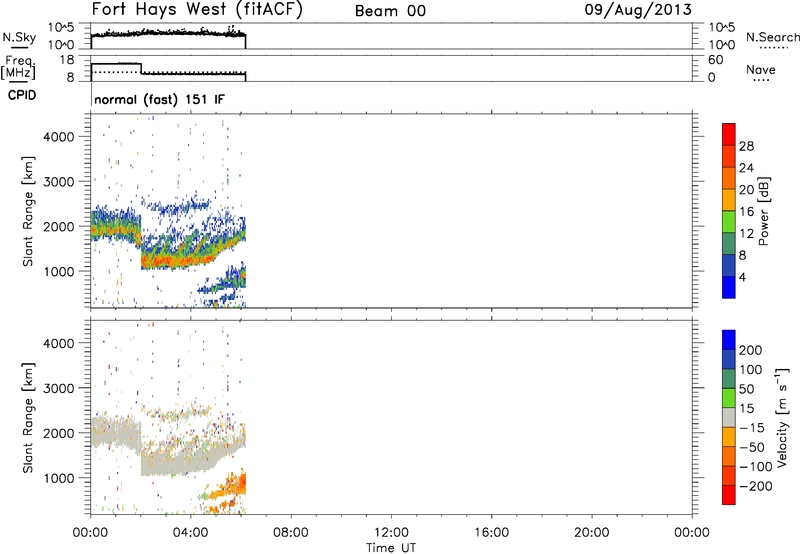Click the '10^5' tick at the right of the noise panel
This screenshot has width=800, height=554.
722,27
